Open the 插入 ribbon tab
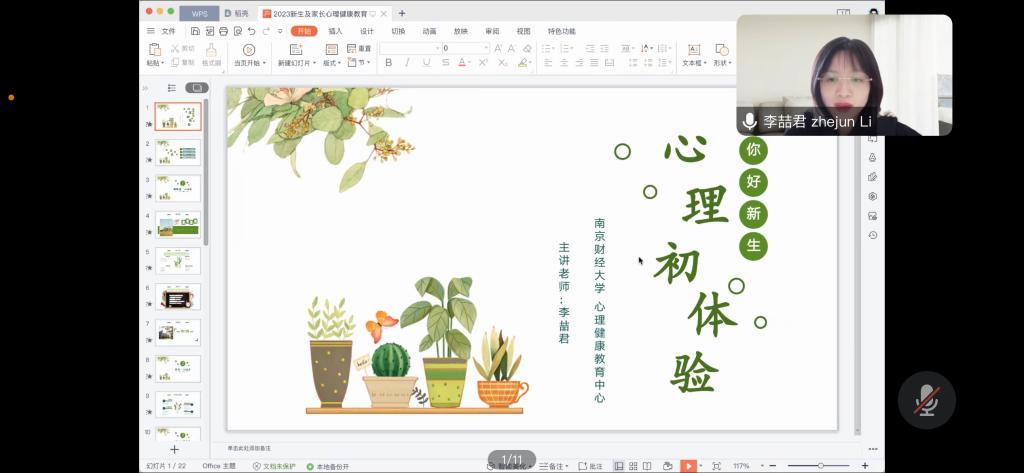This screenshot has width=1024, height=473. (335, 31)
